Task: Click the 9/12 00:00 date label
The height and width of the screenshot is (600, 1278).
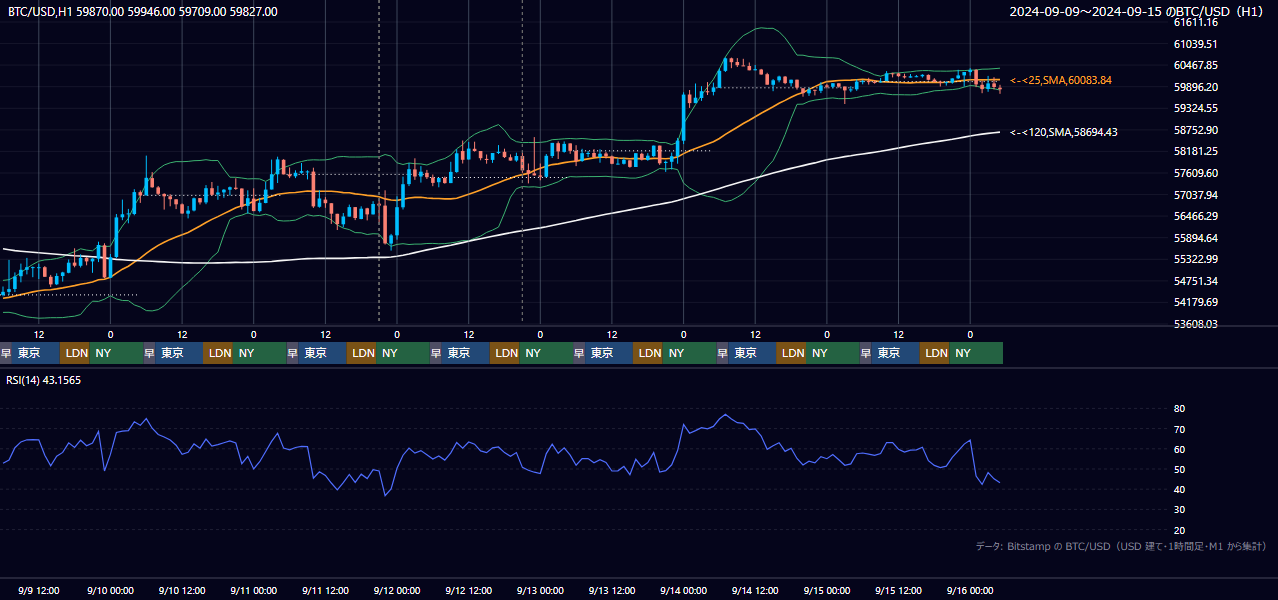Action: click(397, 590)
